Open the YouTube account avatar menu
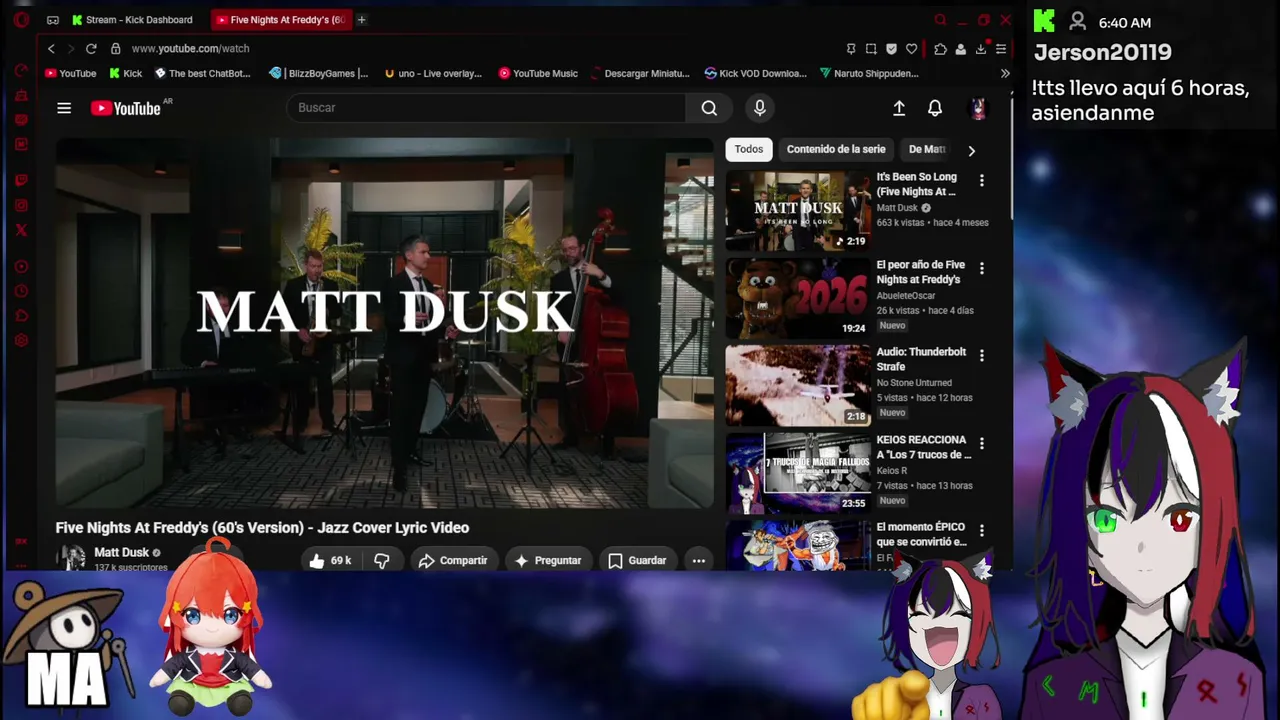Viewport: 1280px width, 720px height. click(x=978, y=108)
